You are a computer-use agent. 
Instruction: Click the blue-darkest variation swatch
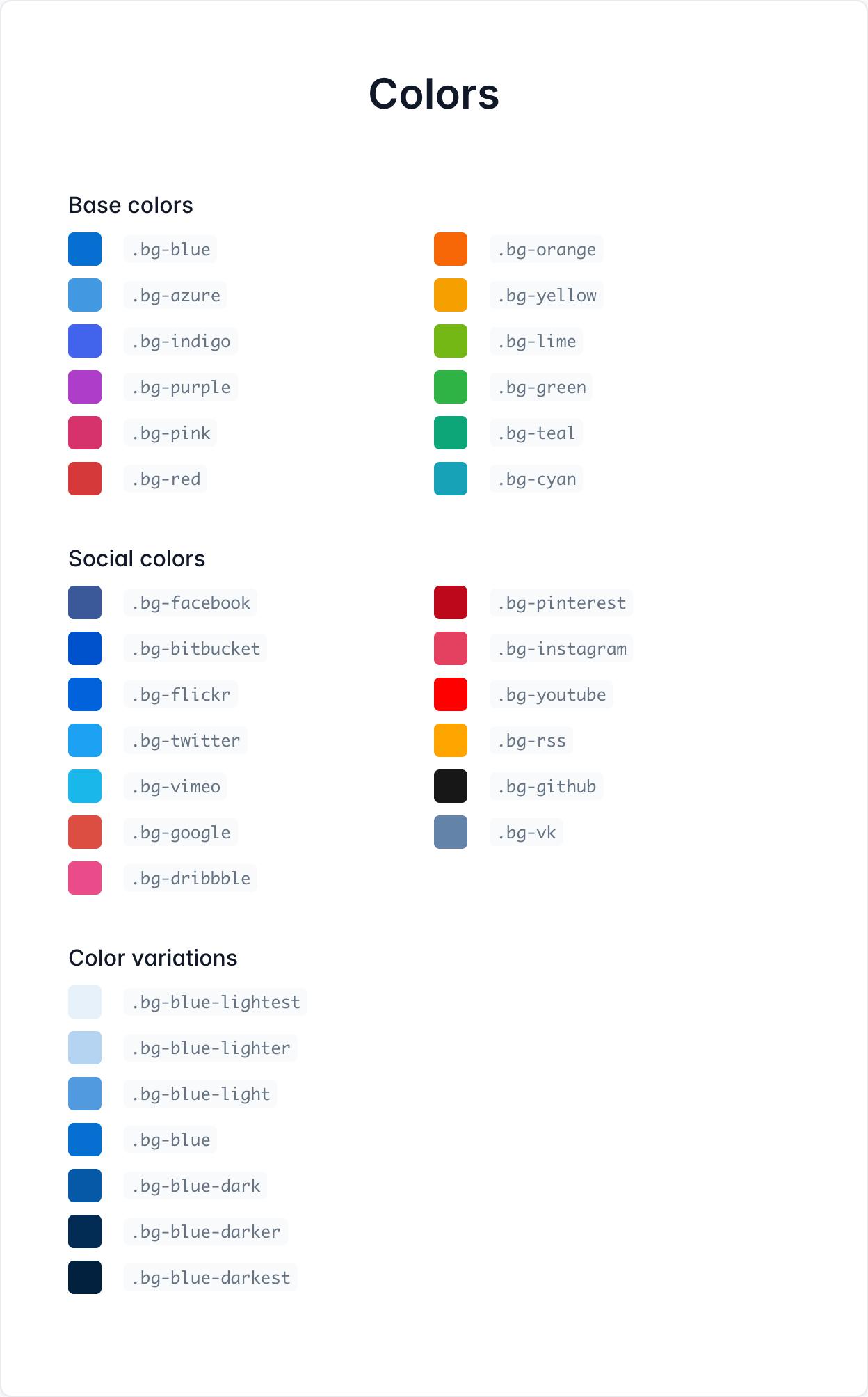click(x=85, y=1277)
